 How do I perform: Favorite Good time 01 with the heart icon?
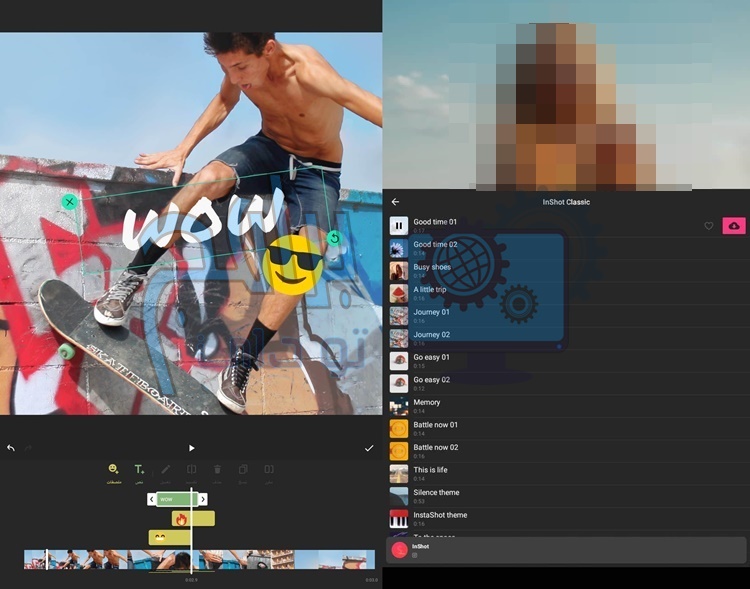(709, 226)
